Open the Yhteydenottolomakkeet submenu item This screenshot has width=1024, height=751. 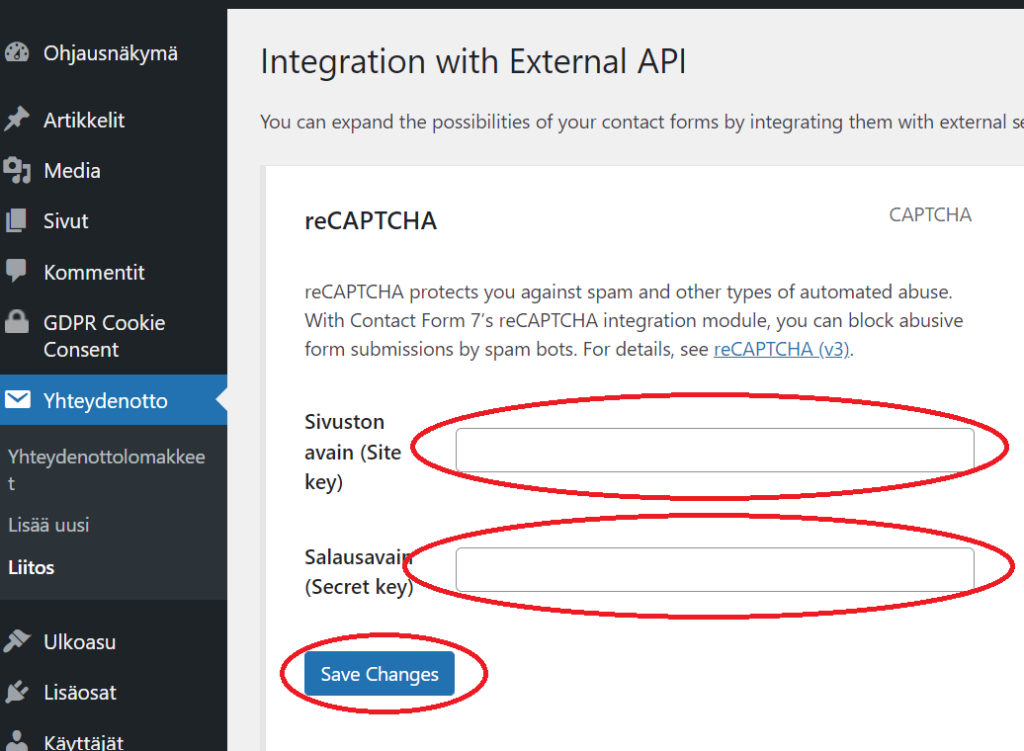point(106,470)
